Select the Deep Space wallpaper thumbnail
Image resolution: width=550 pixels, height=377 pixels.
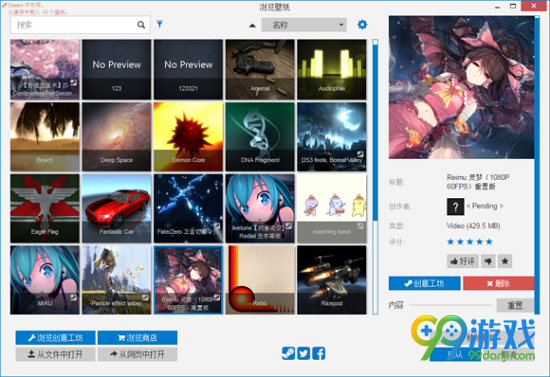(x=116, y=137)
